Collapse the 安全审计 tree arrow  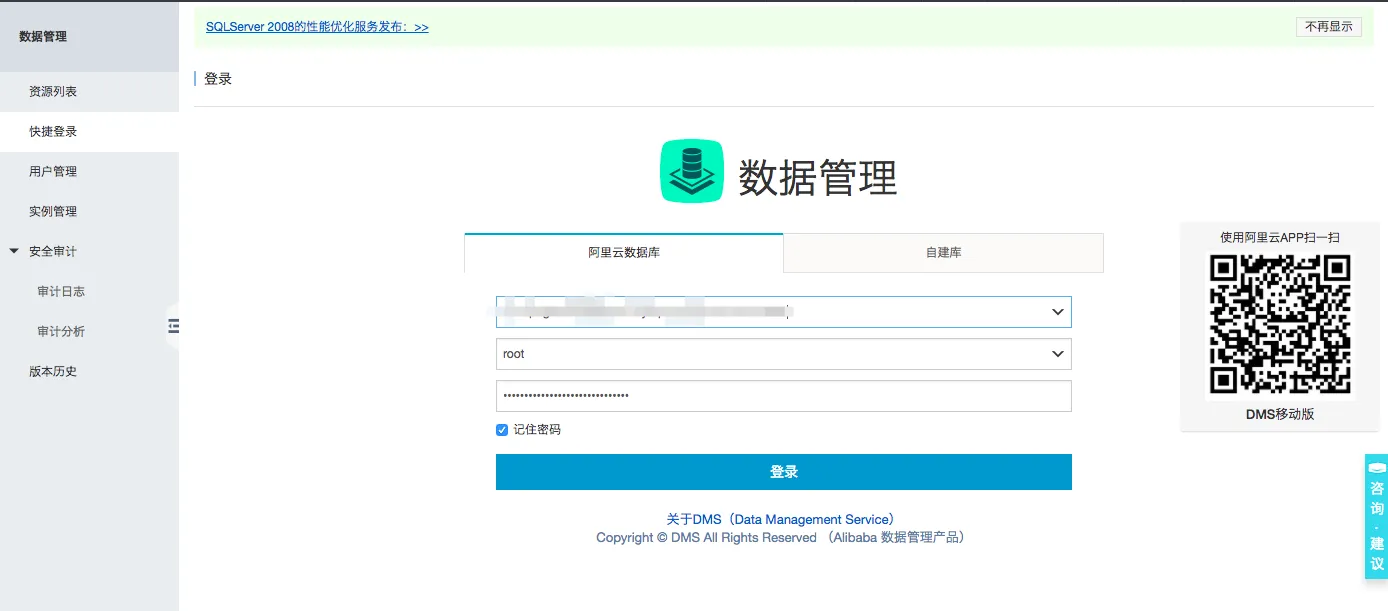point(14,251)
